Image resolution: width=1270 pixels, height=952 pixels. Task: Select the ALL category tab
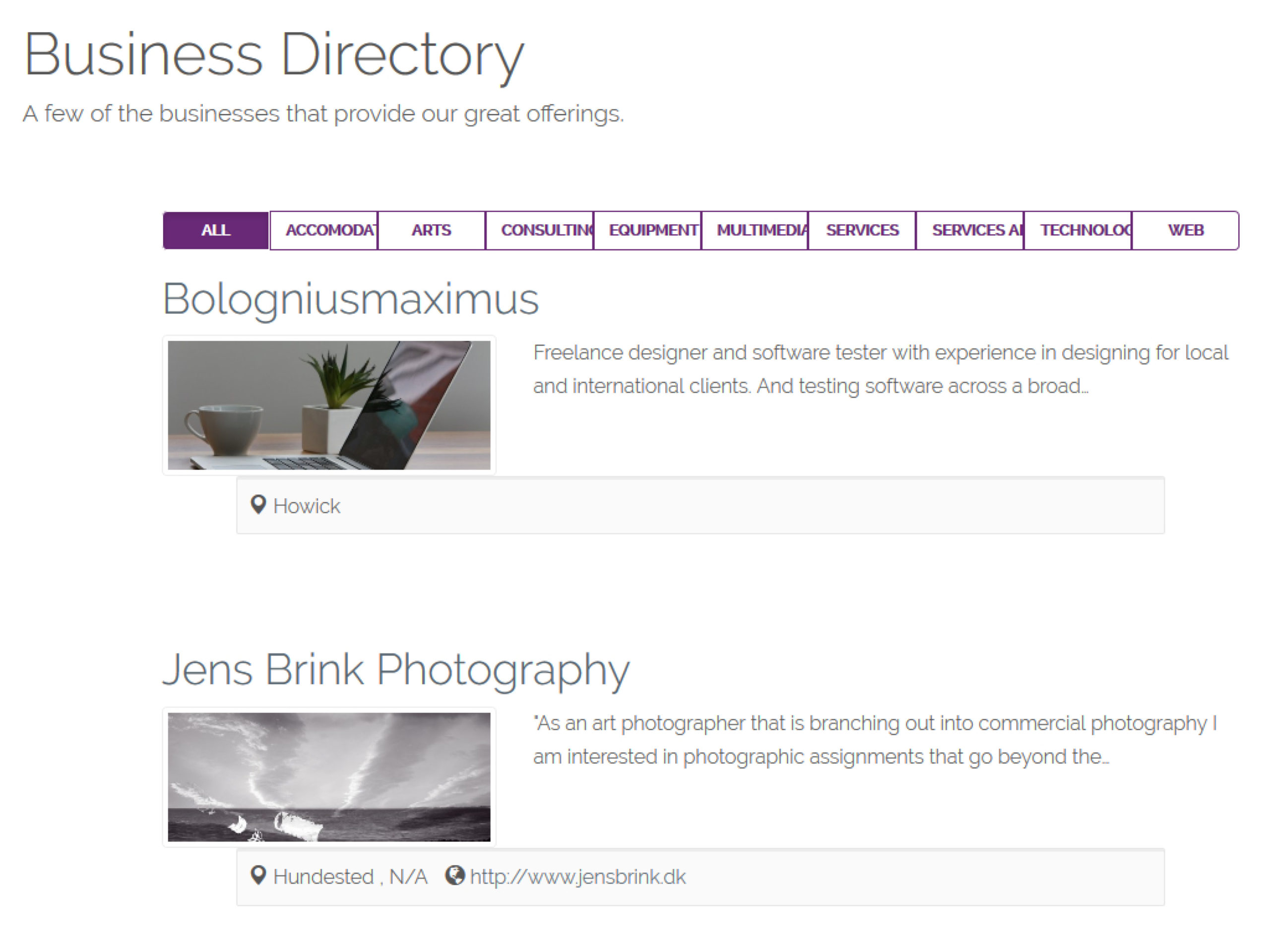pyautogui.click(x=216, y=230)
